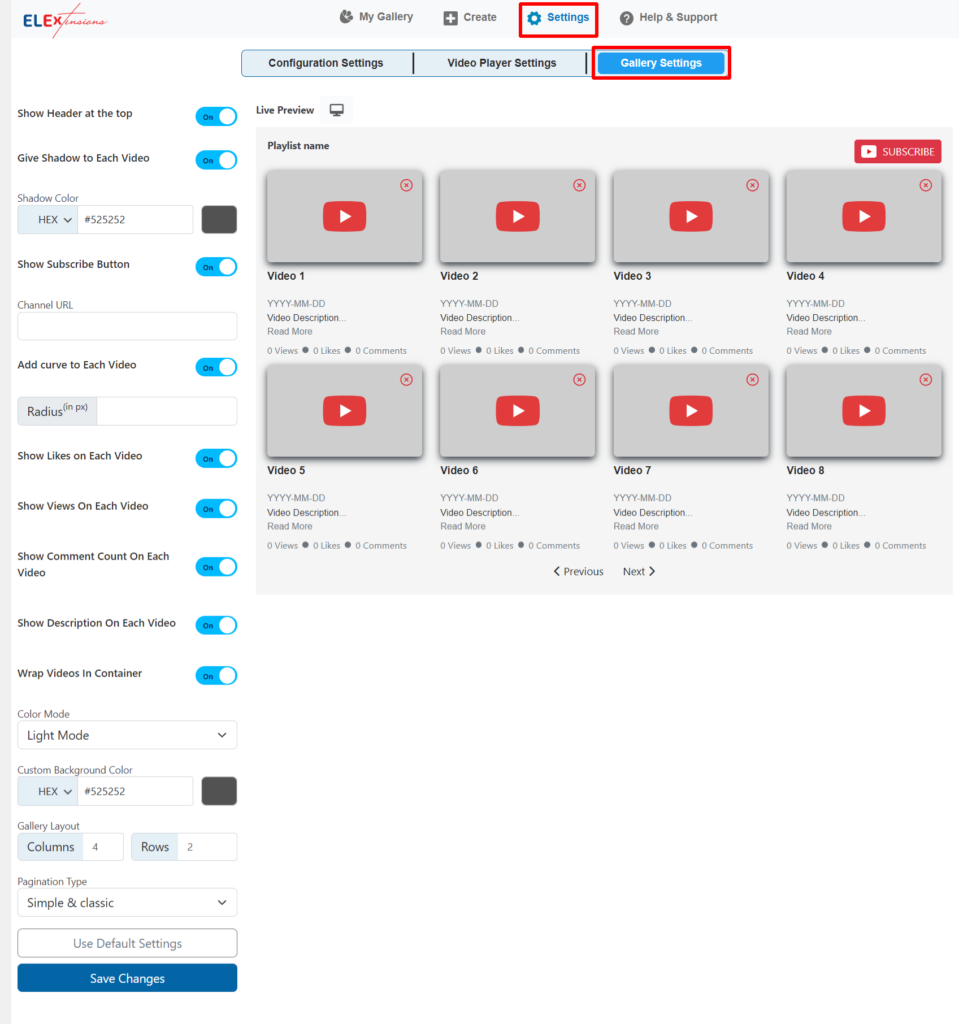959x1024 pixels.
Task: Play Video 4 using its YouTube play icon
Action: (x=864, y=217)
